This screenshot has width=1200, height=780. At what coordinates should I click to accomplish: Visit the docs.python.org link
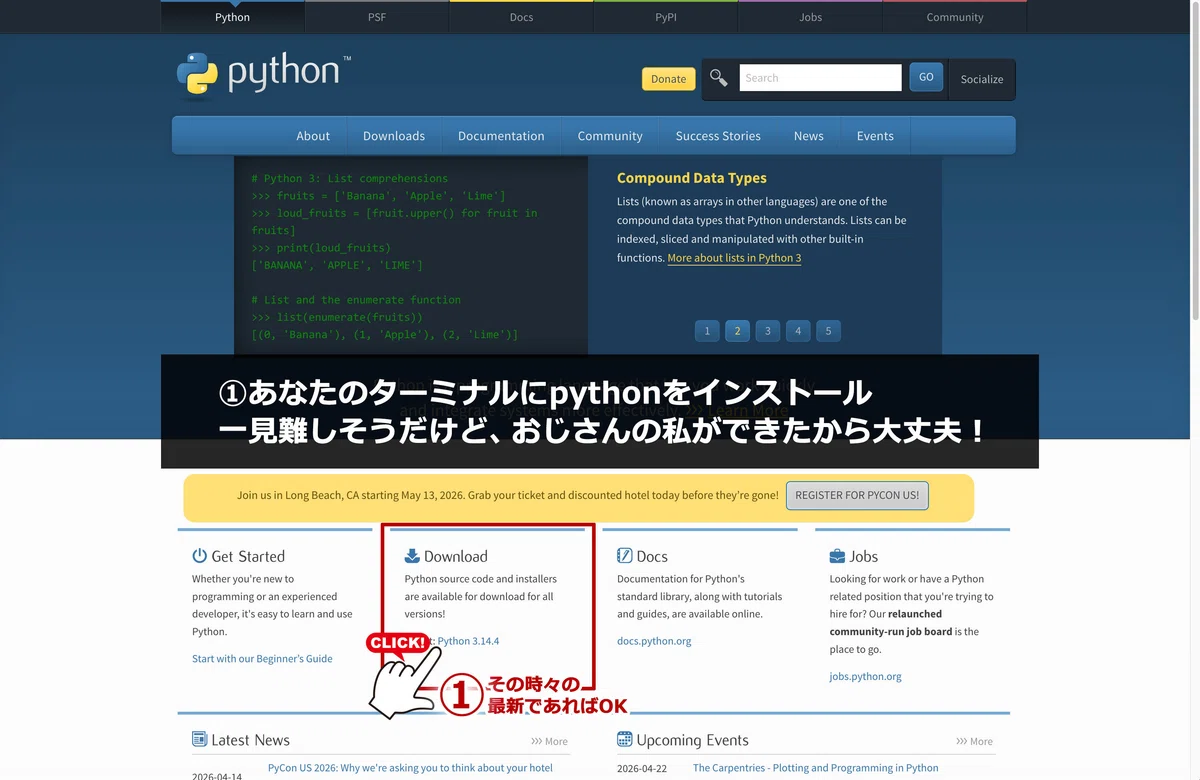(x=654, y=641)
